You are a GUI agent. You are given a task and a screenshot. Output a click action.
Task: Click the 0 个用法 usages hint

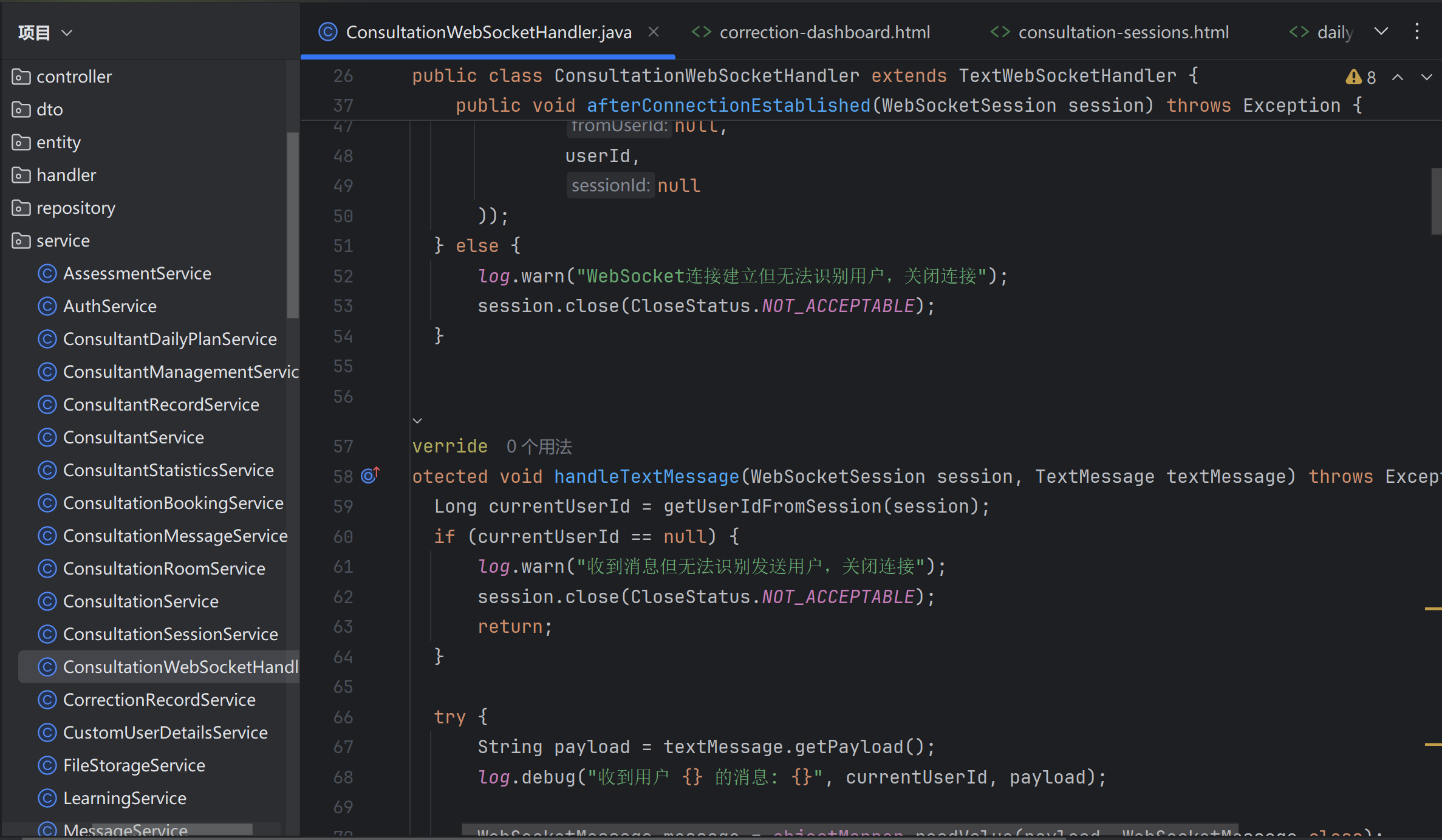(539, 447)
